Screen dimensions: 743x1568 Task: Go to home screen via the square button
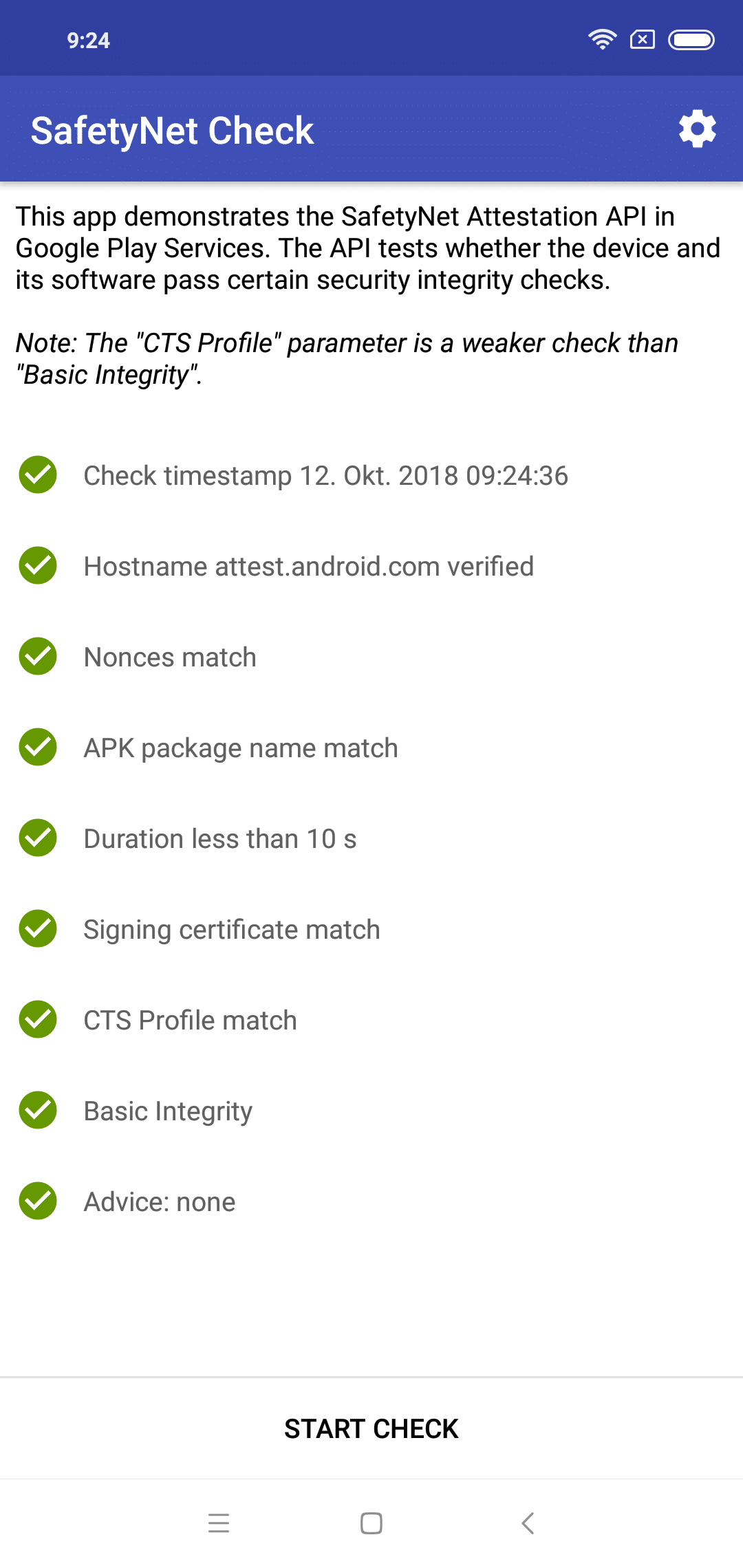371,1523
